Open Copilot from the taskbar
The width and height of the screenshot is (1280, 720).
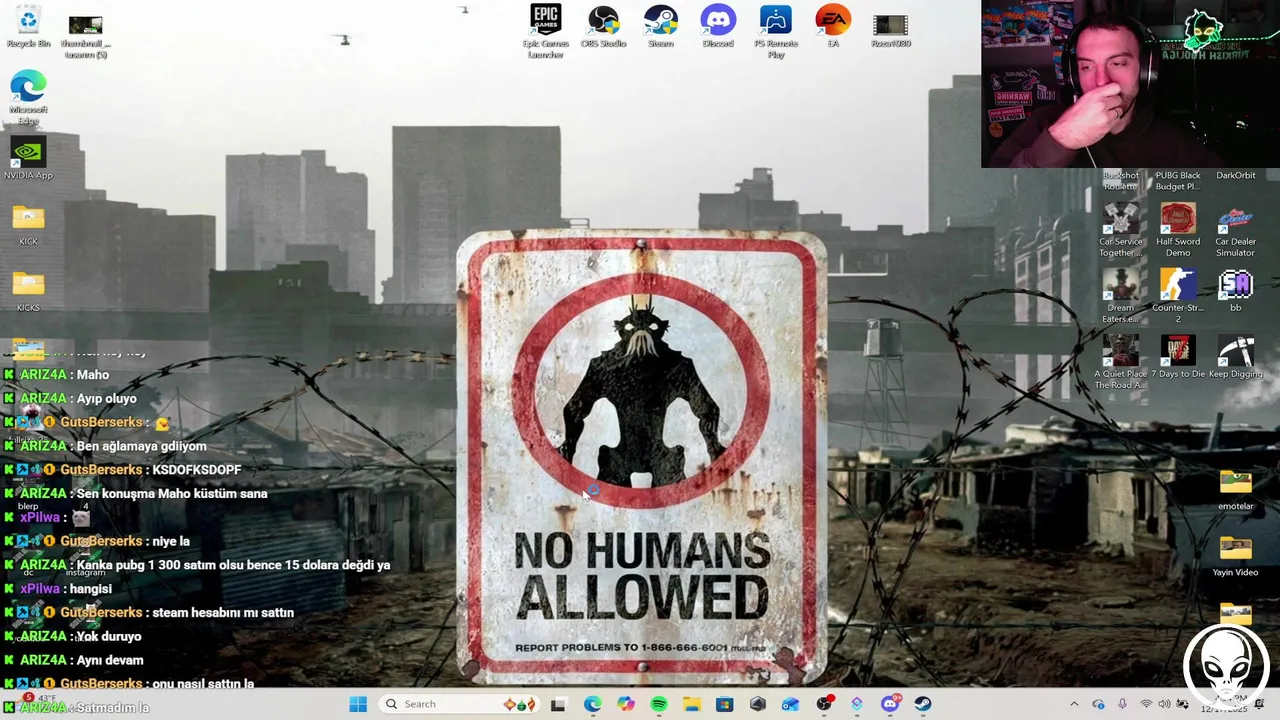pos(626,704)
